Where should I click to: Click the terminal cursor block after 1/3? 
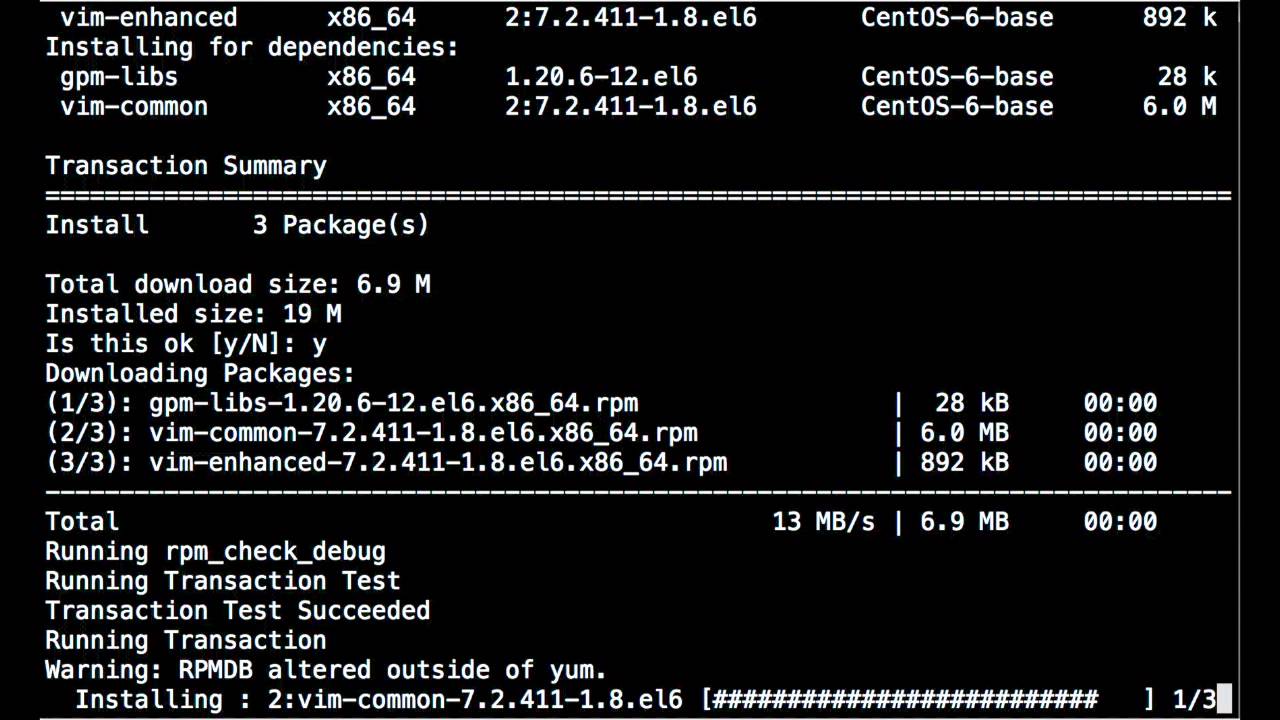(1224, 698)
